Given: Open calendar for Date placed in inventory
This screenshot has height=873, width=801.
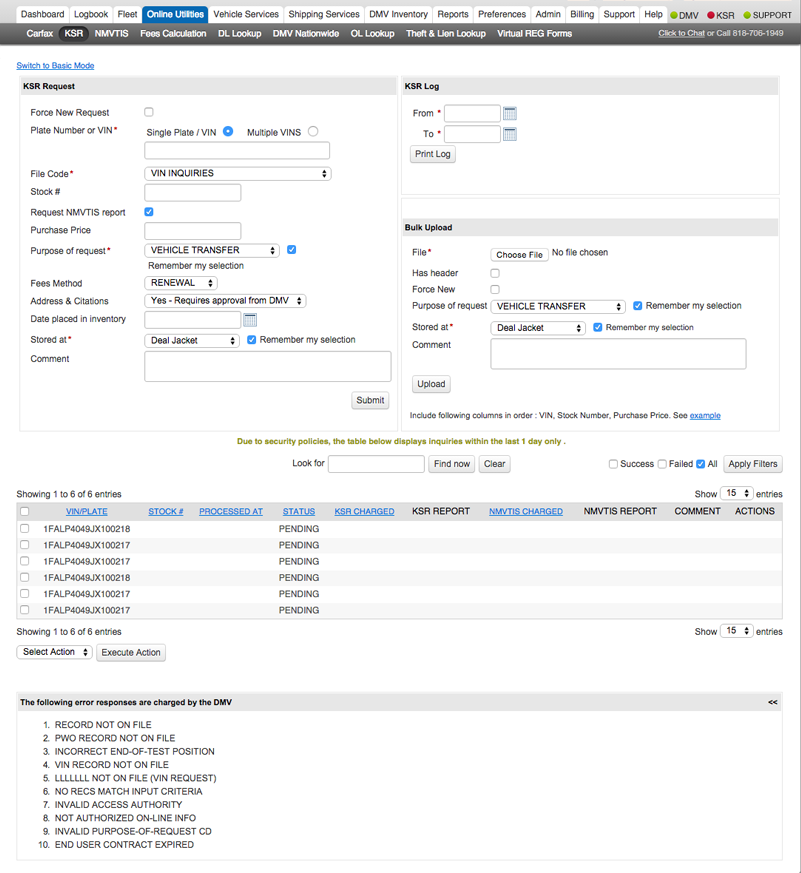Looking at the screenshot, I should [250, 320].
